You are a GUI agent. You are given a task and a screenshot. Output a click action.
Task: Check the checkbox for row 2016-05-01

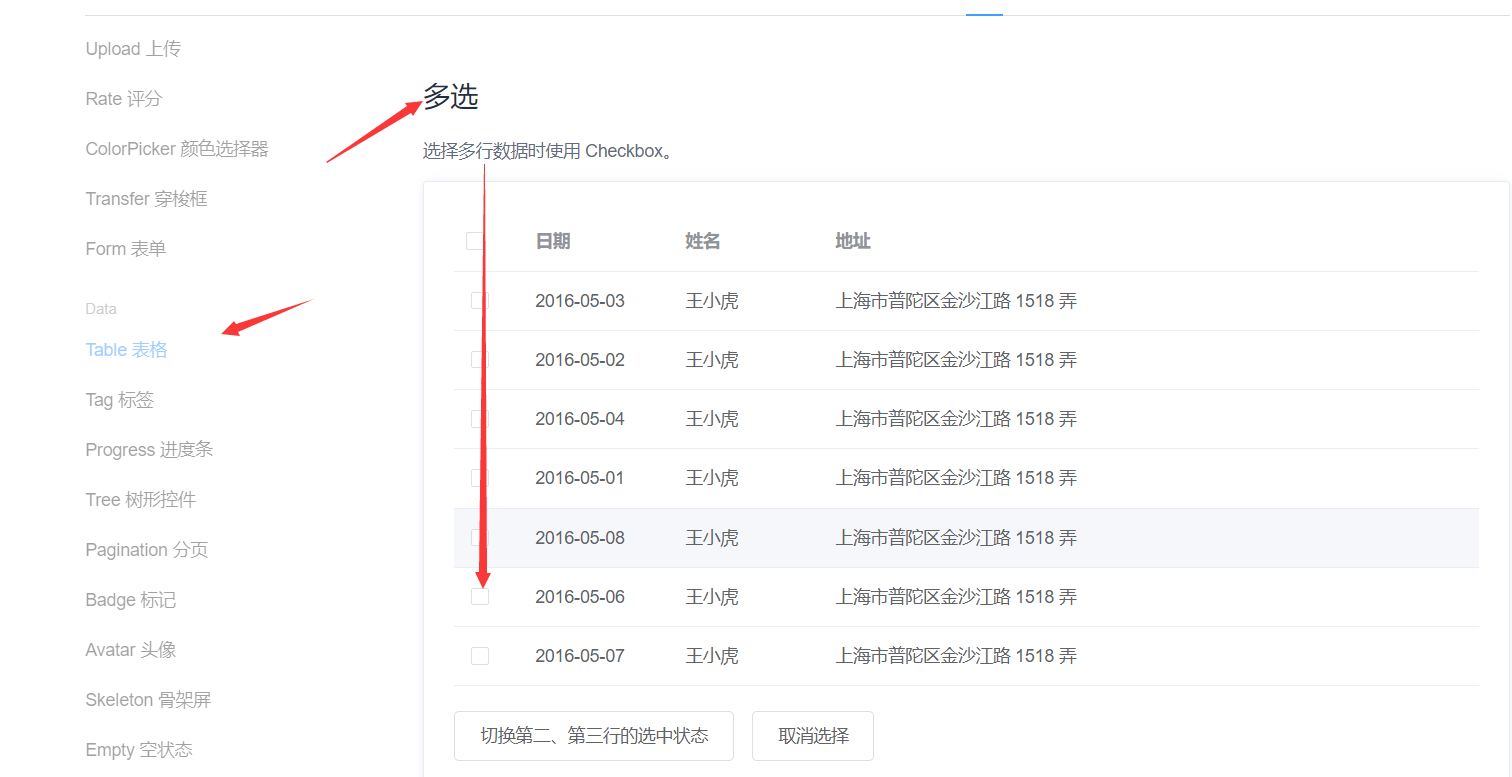pyautogui.click(x=479, y=477)
